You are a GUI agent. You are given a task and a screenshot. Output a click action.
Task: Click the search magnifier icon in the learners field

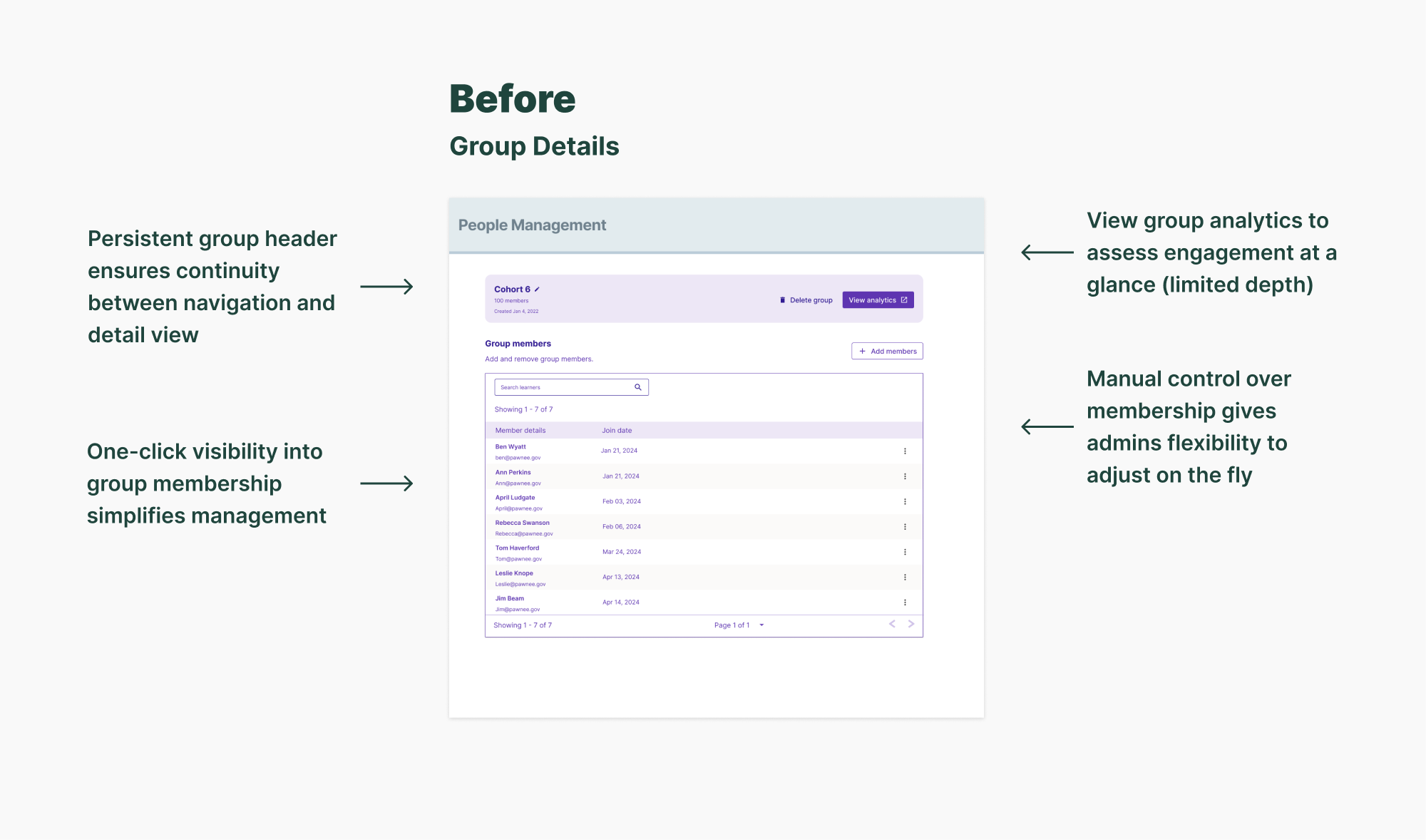tap(638, 387)
